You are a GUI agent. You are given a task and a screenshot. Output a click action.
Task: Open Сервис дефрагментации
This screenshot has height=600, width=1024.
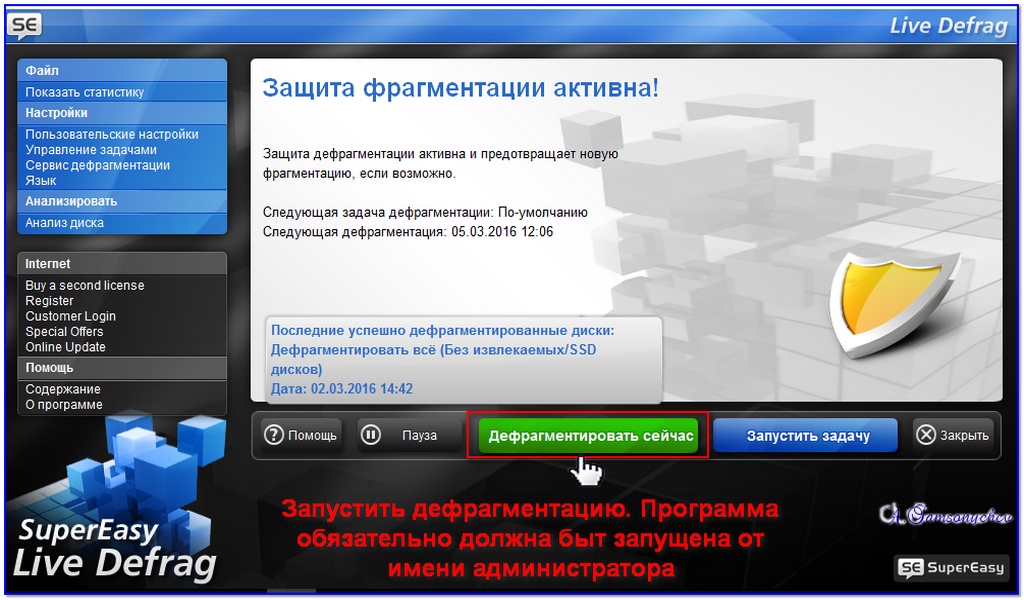[97, 165]
